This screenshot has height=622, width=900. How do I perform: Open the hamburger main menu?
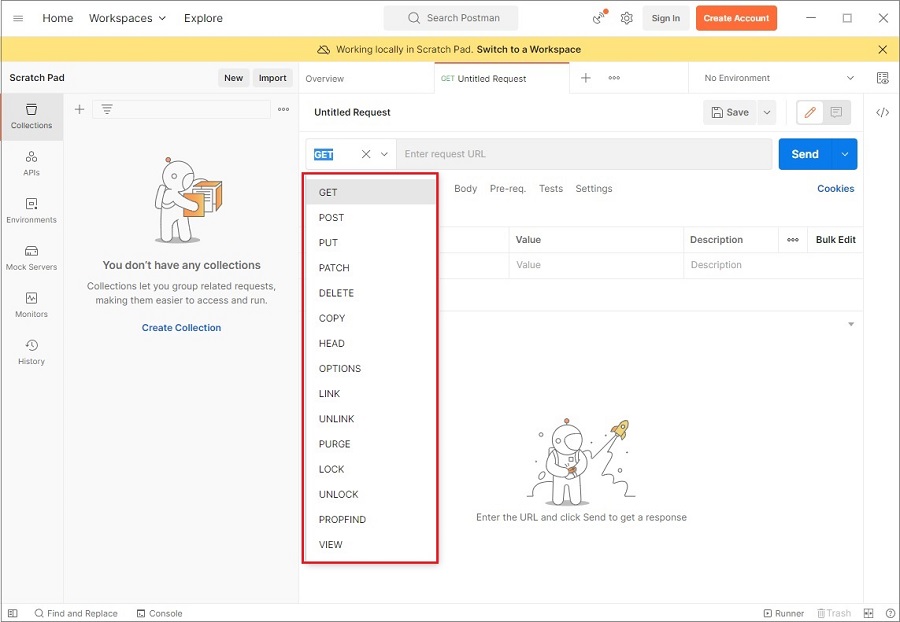18,18
